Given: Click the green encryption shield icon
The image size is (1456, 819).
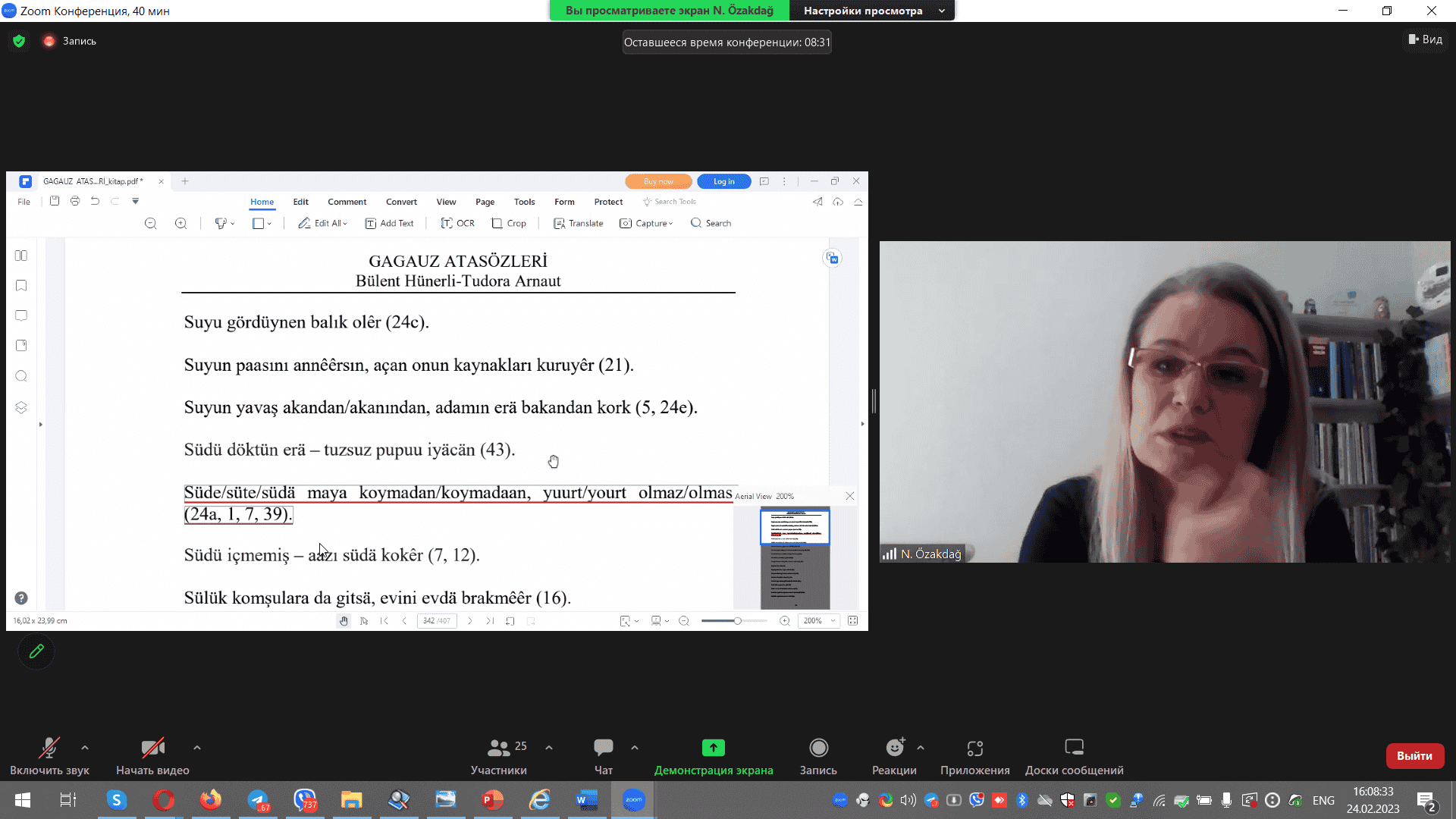Looking at the screenshot, I should click(x=19, y=41).
